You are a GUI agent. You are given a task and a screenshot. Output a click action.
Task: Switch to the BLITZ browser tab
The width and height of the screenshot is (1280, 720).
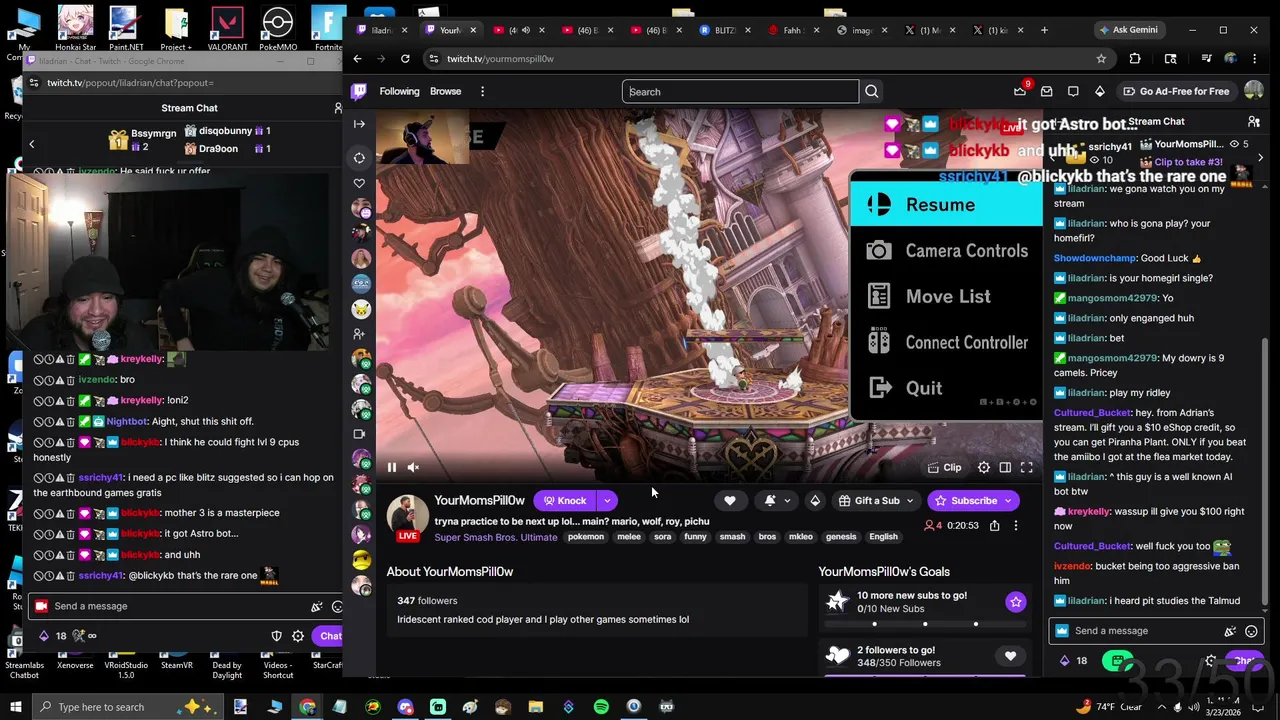(726, 30)
